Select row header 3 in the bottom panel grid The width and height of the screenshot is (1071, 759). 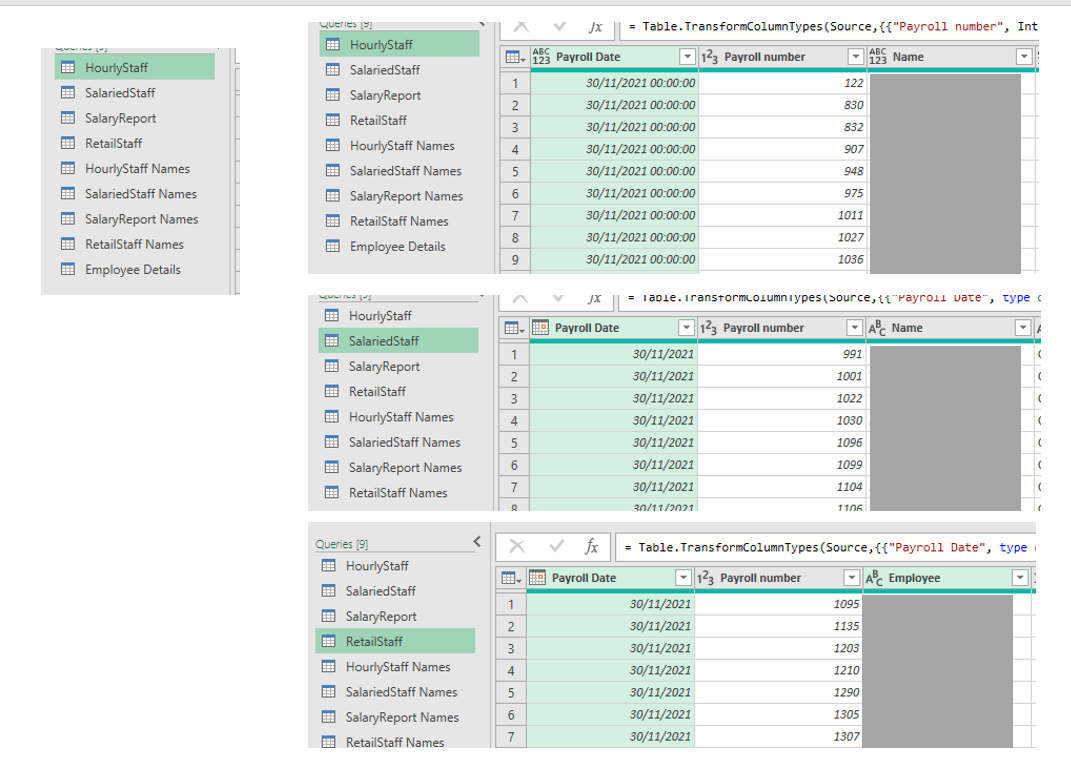[x=511, y=648]
